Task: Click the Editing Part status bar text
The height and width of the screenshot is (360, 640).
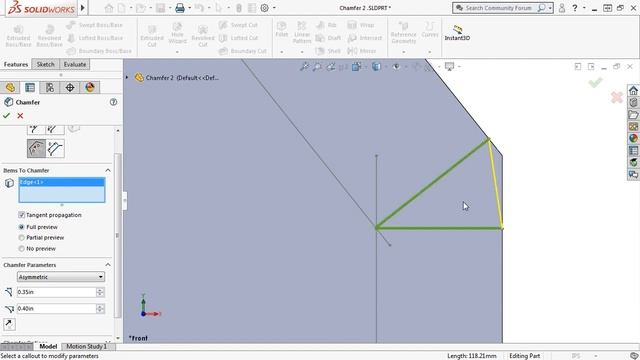Action: 524,356
